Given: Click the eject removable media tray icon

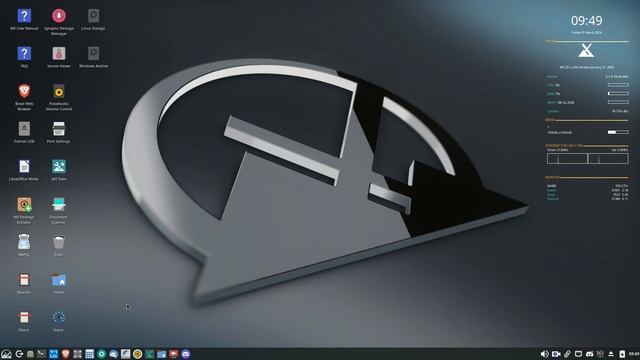Looking at the screenshot, I should click(611, 354).
